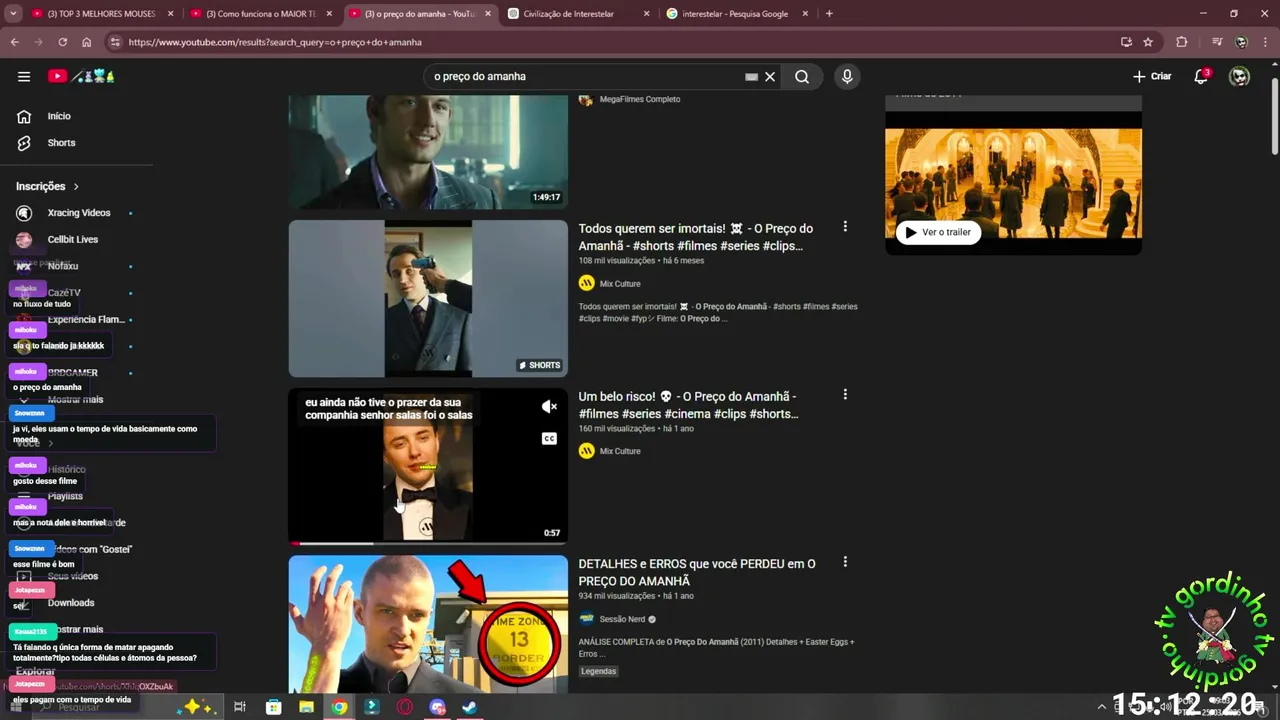Open Windows Task View icon

point(240,707)
